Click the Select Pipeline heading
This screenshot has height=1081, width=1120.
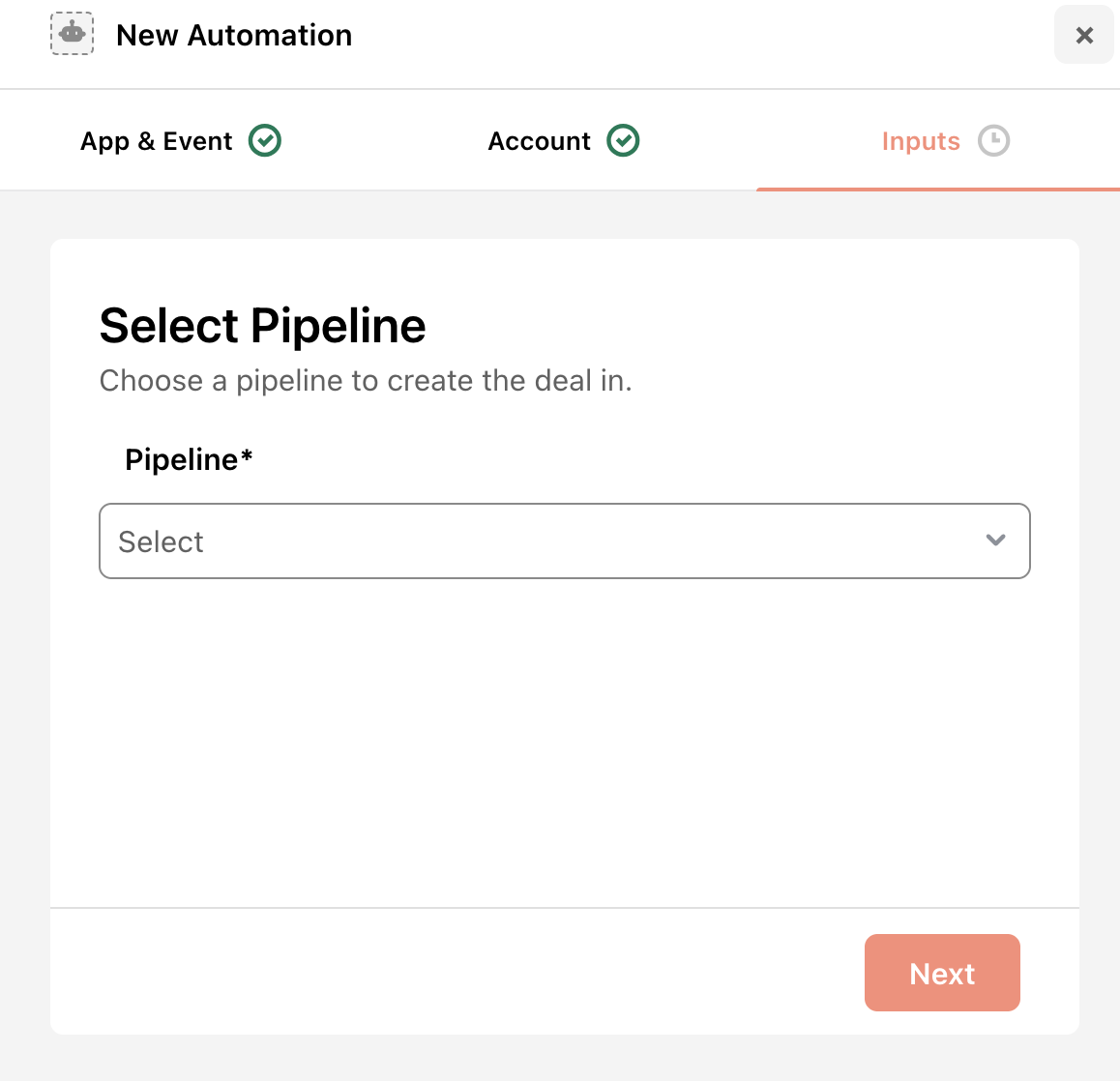(262, 326)
